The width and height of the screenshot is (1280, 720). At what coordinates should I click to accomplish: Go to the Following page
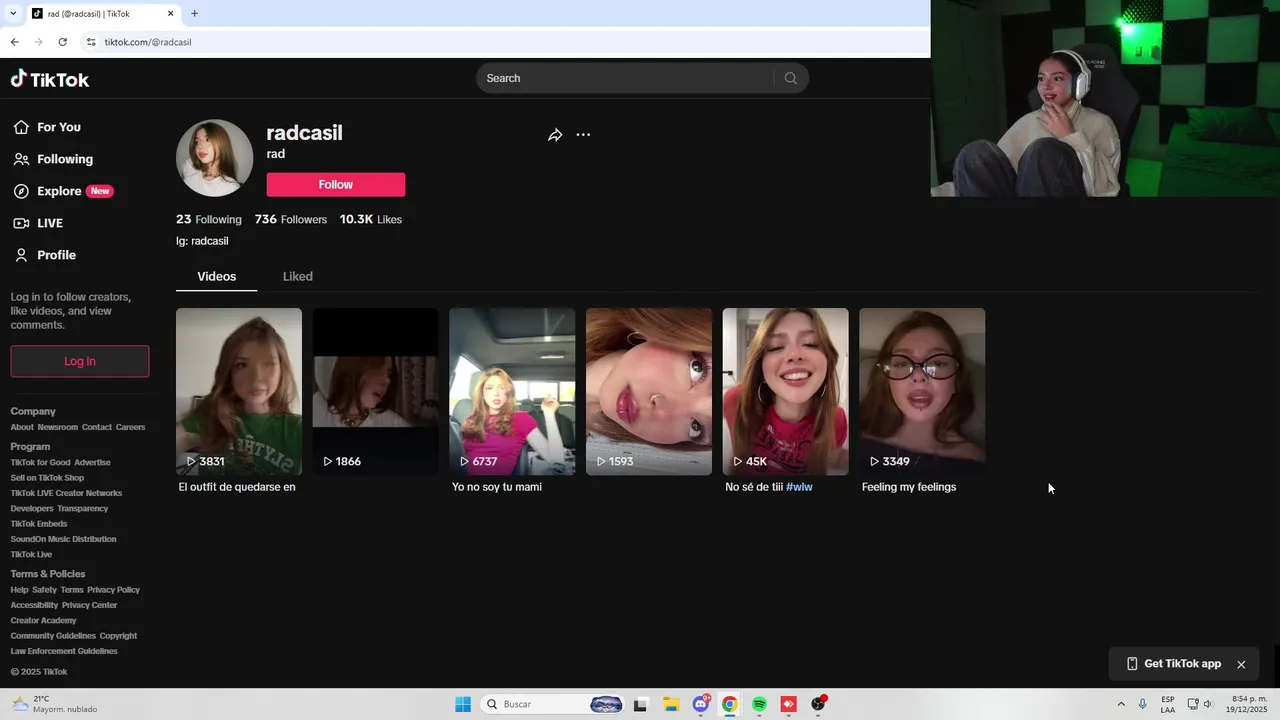53,159
